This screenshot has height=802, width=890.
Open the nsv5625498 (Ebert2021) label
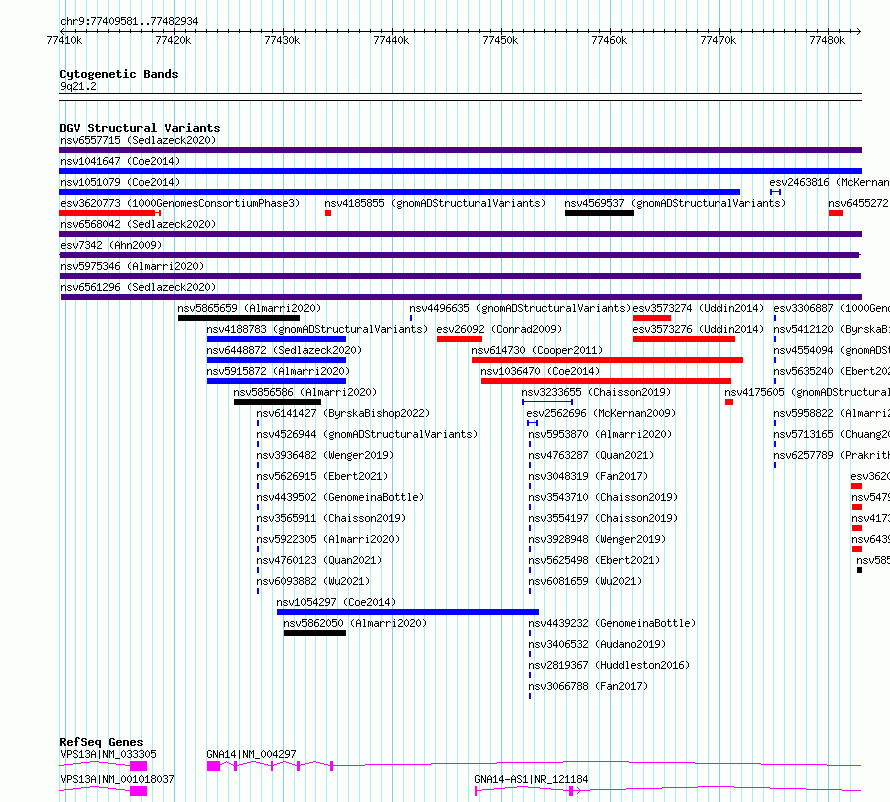coord(594,561)
